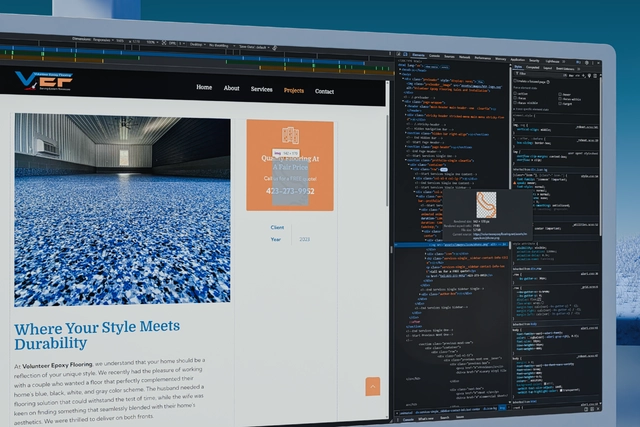This screenshot has height=427, width=640.
Task: Click the rotate screen icon in device toolbar
Action: pos(274,48)
